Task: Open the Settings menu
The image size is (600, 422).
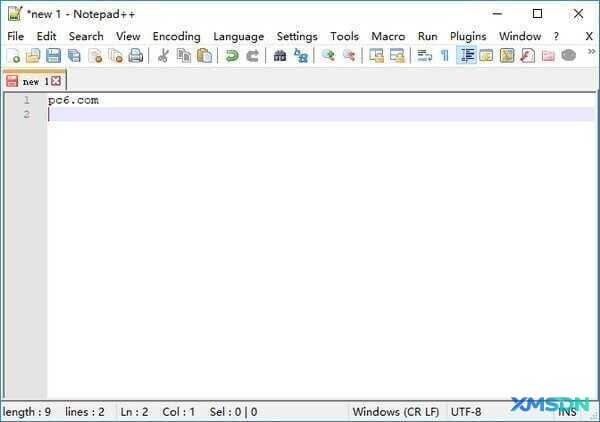Action: coord(297,36)
